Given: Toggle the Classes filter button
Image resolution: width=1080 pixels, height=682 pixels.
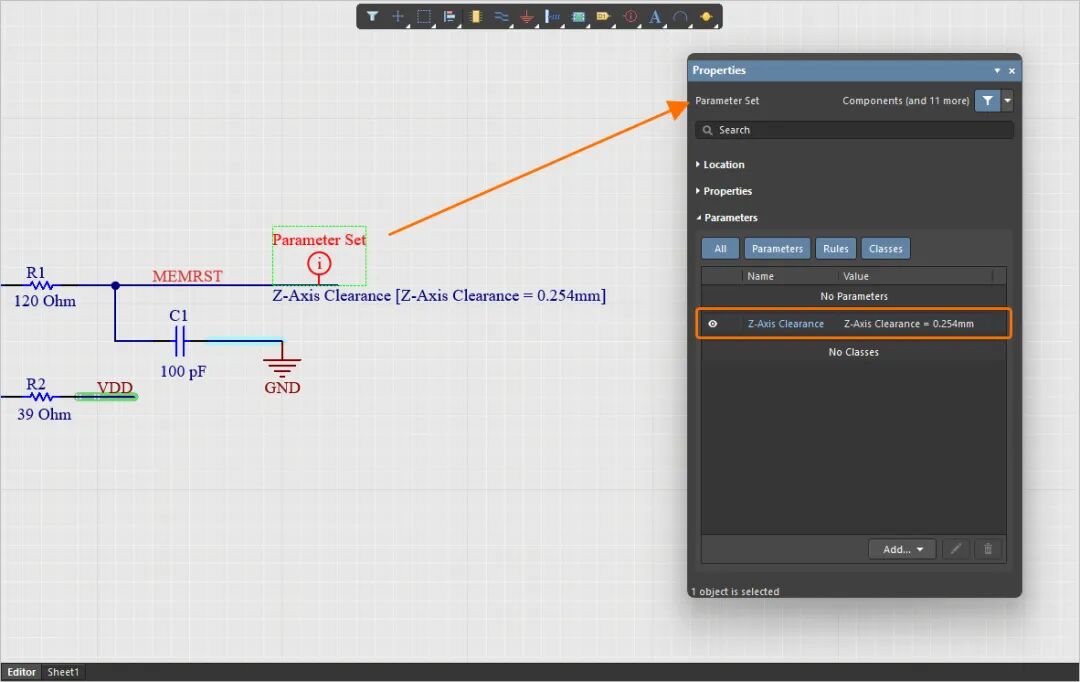Looking at the screenshot, I should click(x=886, y=249).
